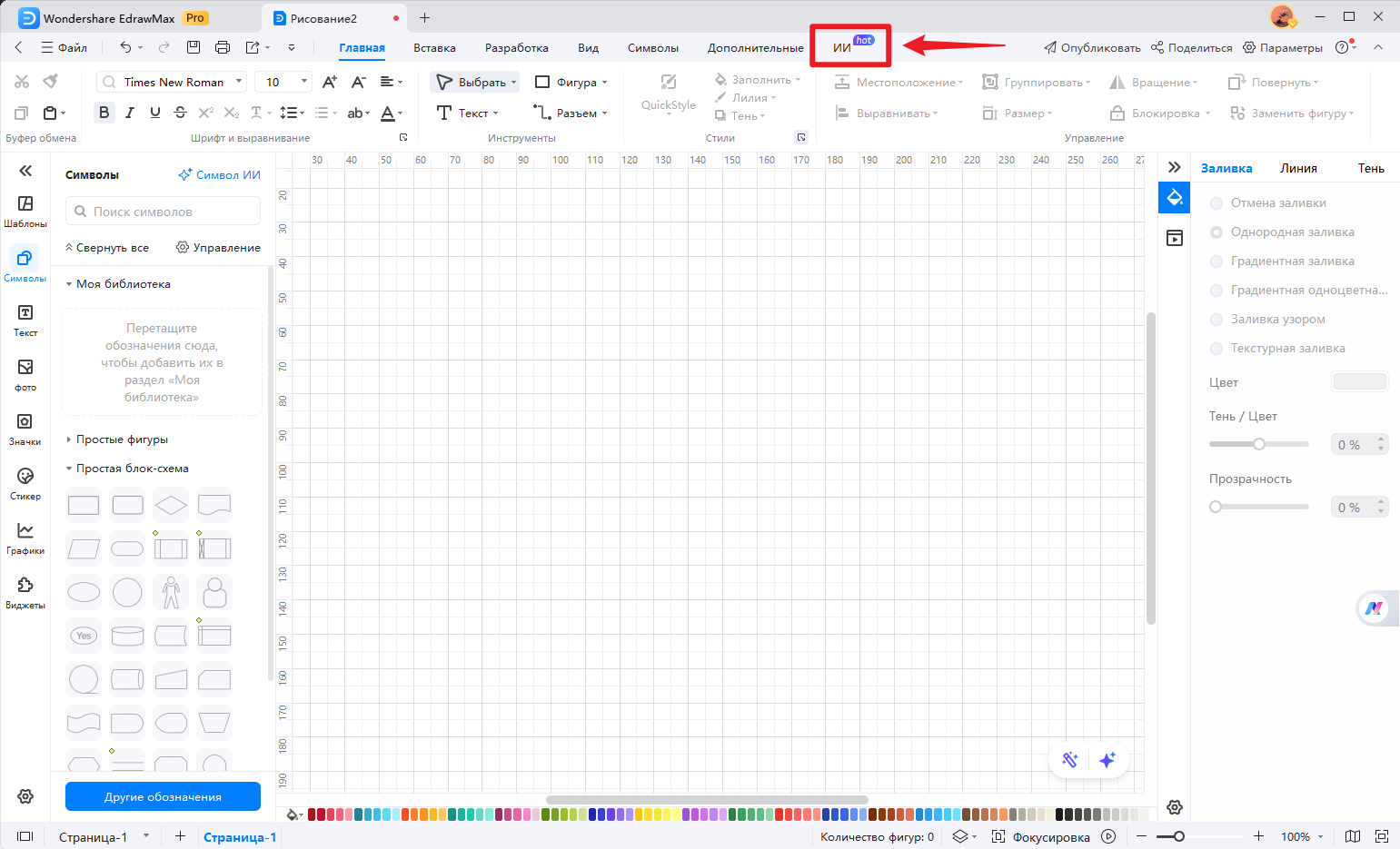Screen dimensions: 1400x849
Task: Click the Прозрачность transparency slider handle
Action: pyautogui.click(x=1216, y=507)
